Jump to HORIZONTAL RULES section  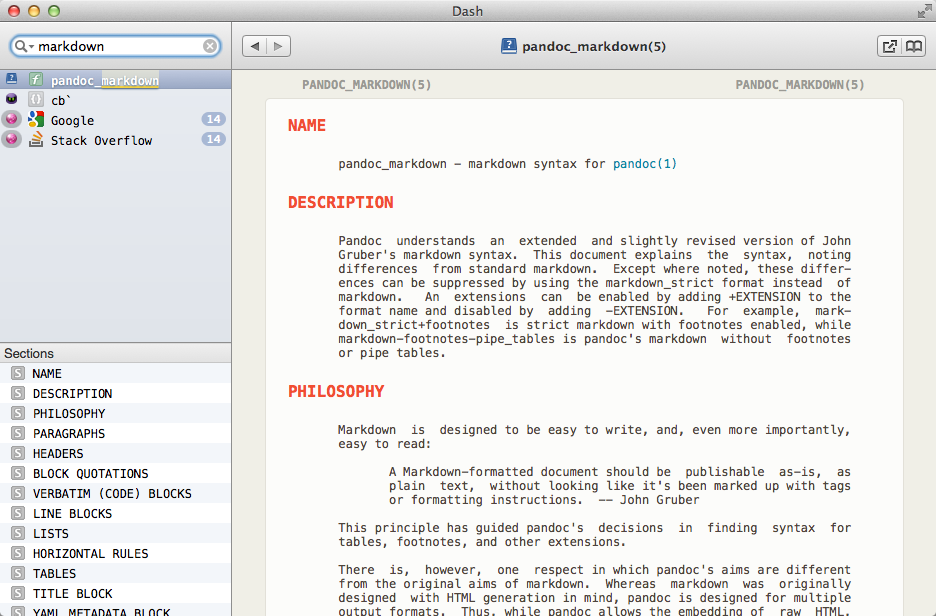[x=115, y=553]
